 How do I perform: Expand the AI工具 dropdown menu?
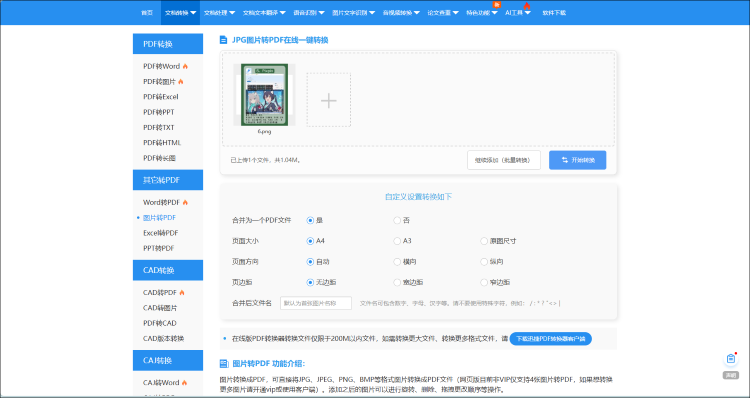518,13
